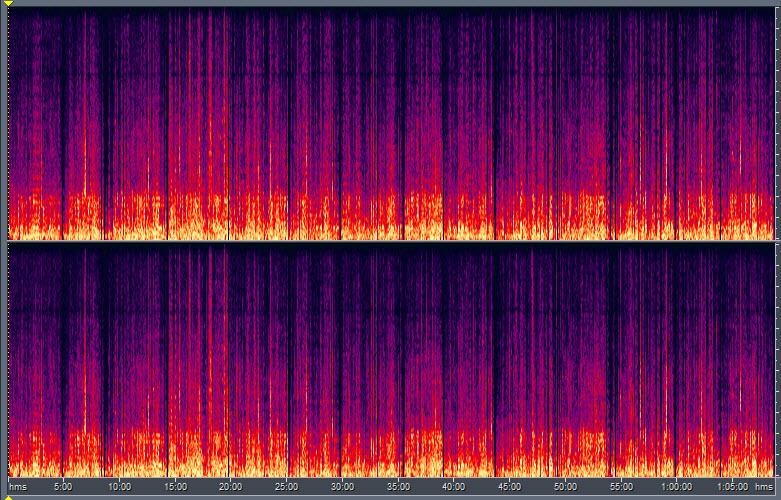
Task: Click the 20:00 mark on time ruler
Action: click(x=231, y=486)
